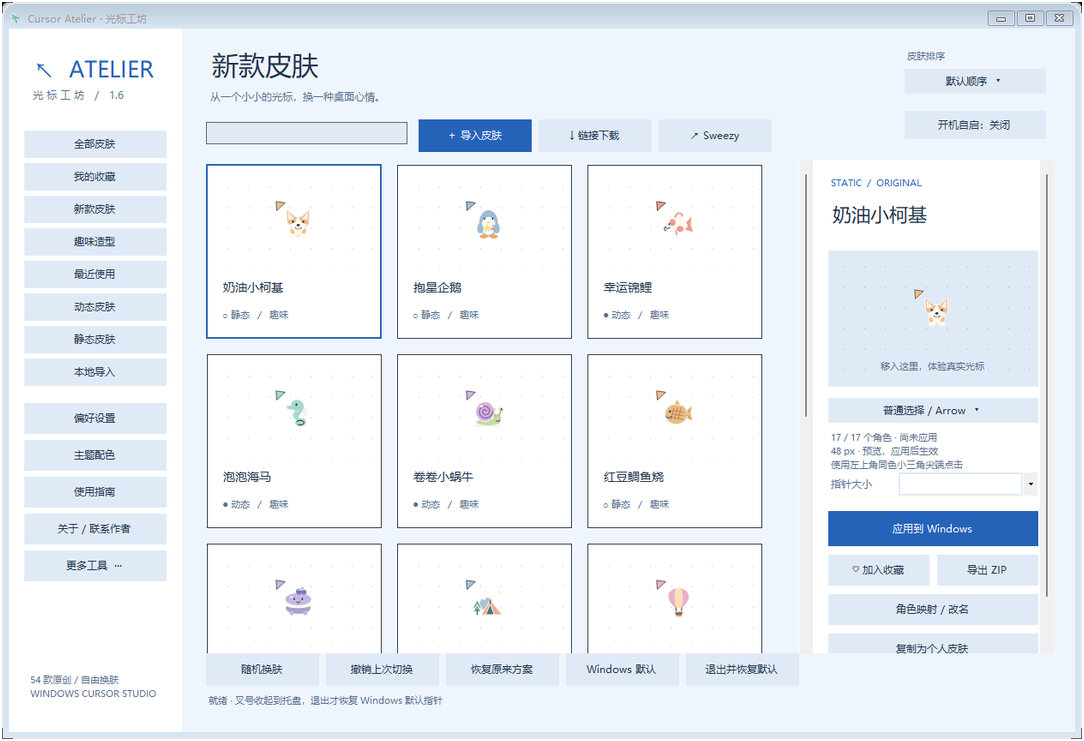The height and width of the screenshot is (741, 1084).
Task: Click the skin grid vertical scrollbar
Action: click(x=806, y=295)
